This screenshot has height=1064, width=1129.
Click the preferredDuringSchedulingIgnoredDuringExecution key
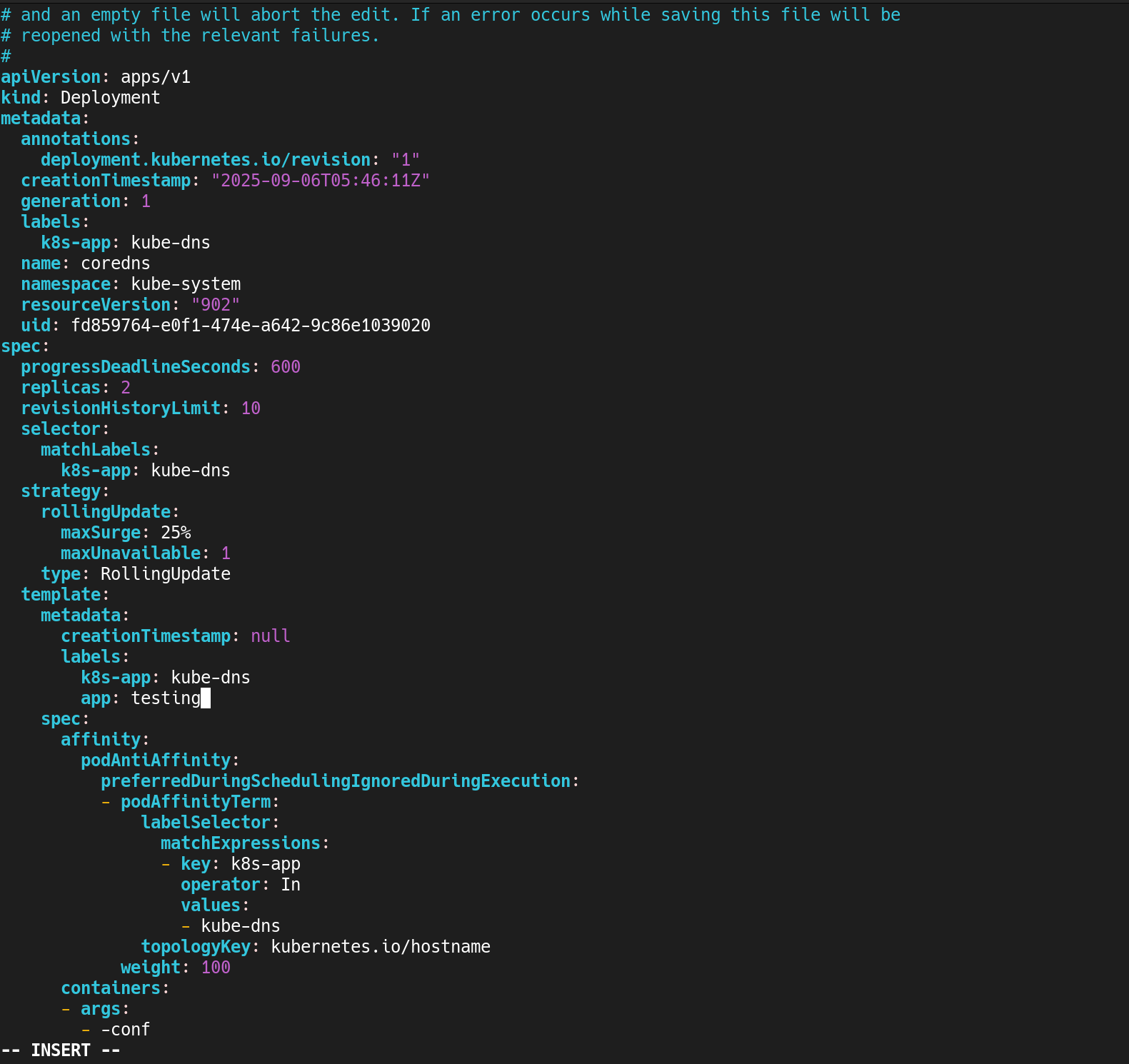(x=336, y=781)
